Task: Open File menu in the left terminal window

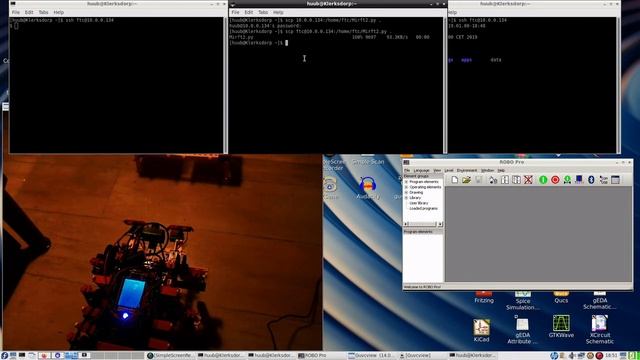Action: pos(16,12)
